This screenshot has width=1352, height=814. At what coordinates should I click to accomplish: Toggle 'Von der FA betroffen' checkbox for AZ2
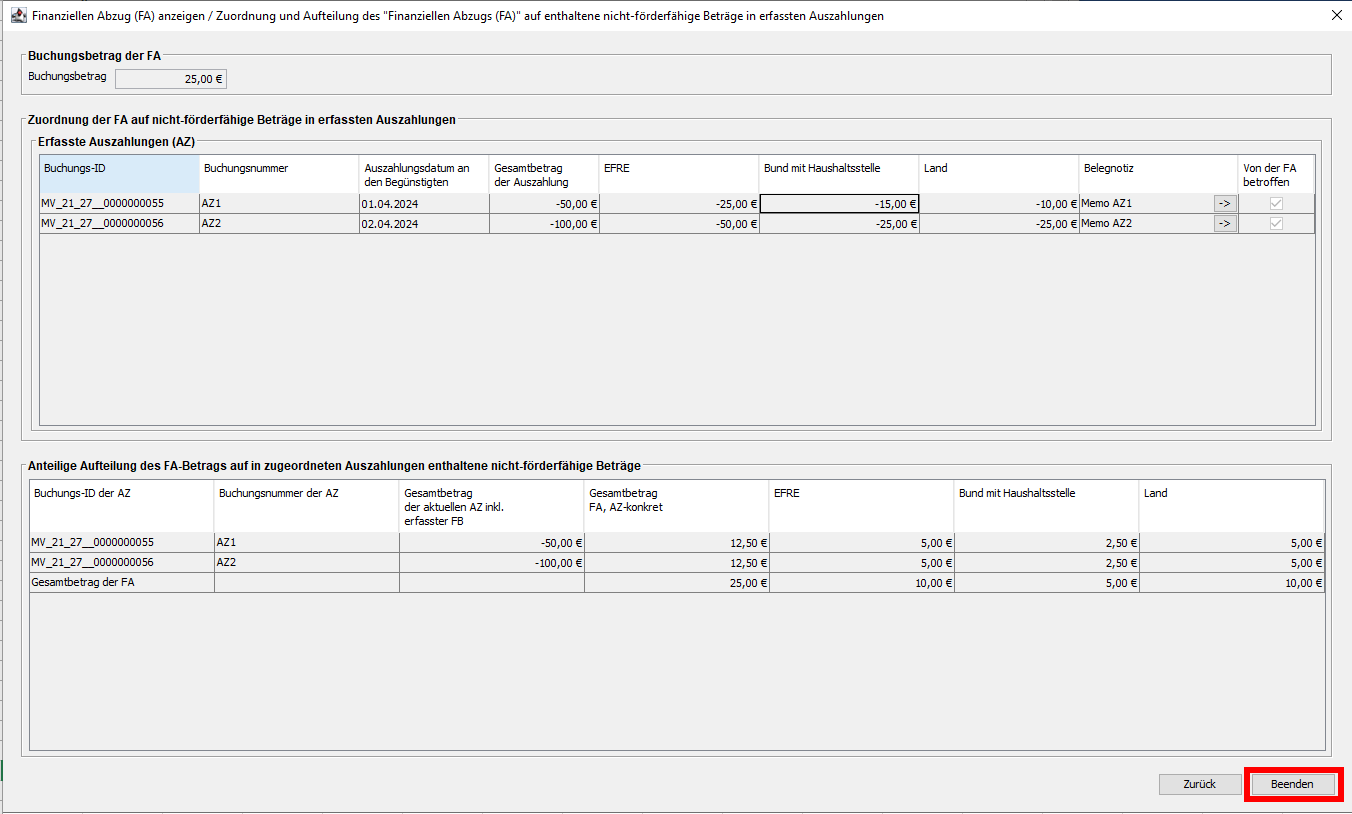coord(1276,223)
